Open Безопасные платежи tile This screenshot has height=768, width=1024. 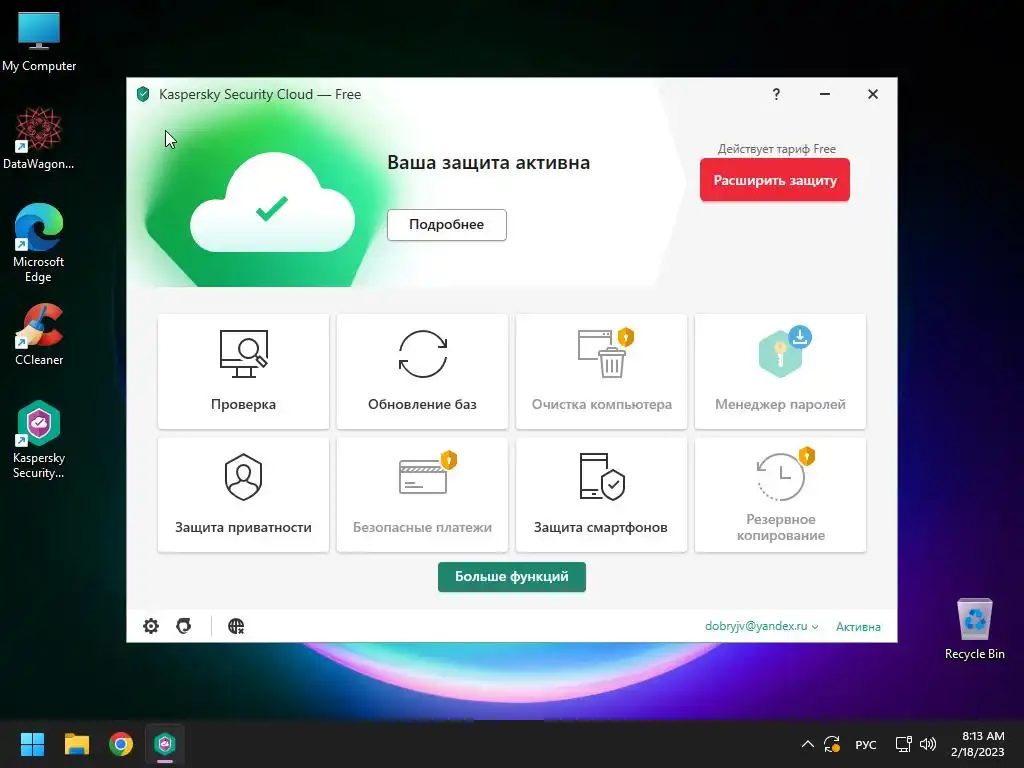[422, 494]
